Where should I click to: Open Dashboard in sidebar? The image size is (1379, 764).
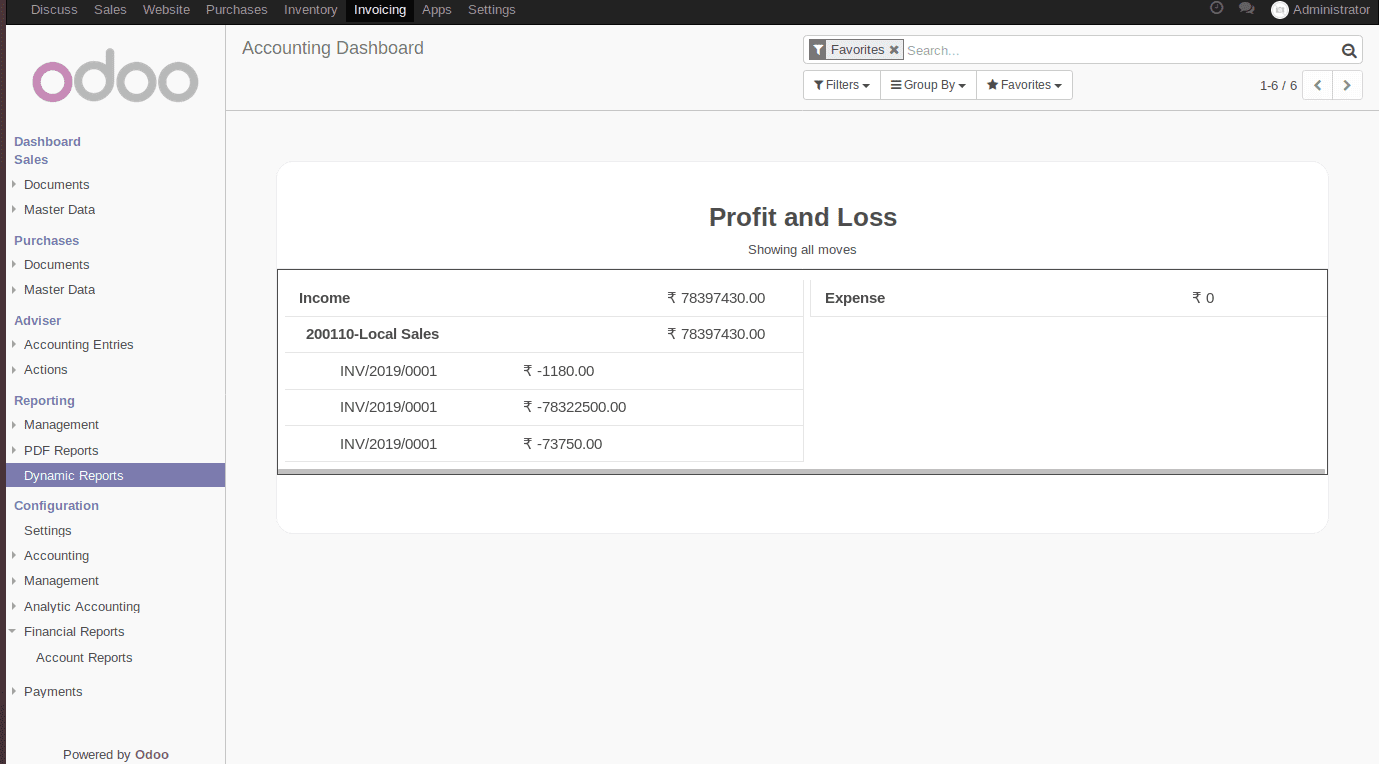47,142
